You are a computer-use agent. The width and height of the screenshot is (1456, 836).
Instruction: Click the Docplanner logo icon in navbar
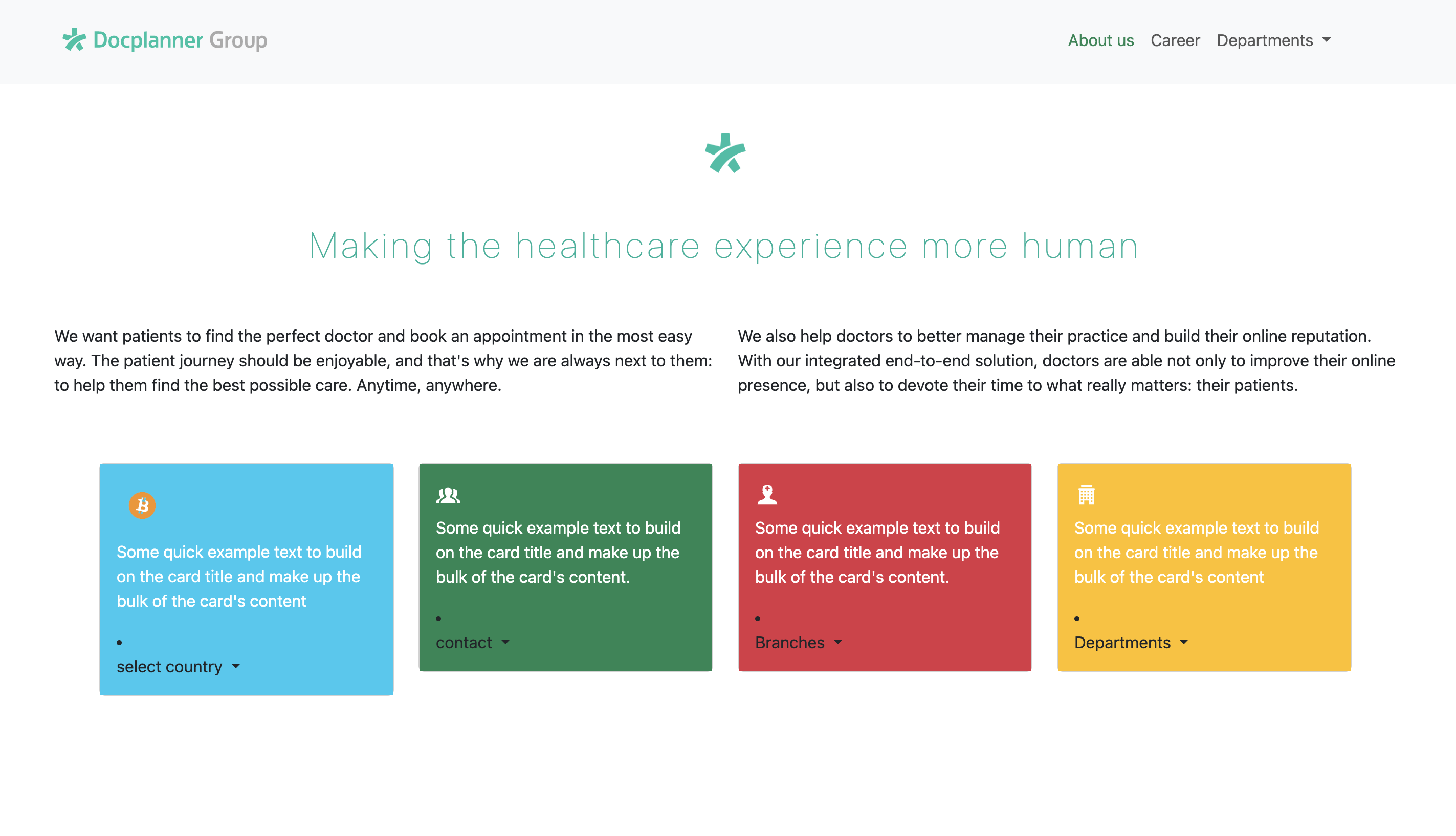[x=74, y=39]
